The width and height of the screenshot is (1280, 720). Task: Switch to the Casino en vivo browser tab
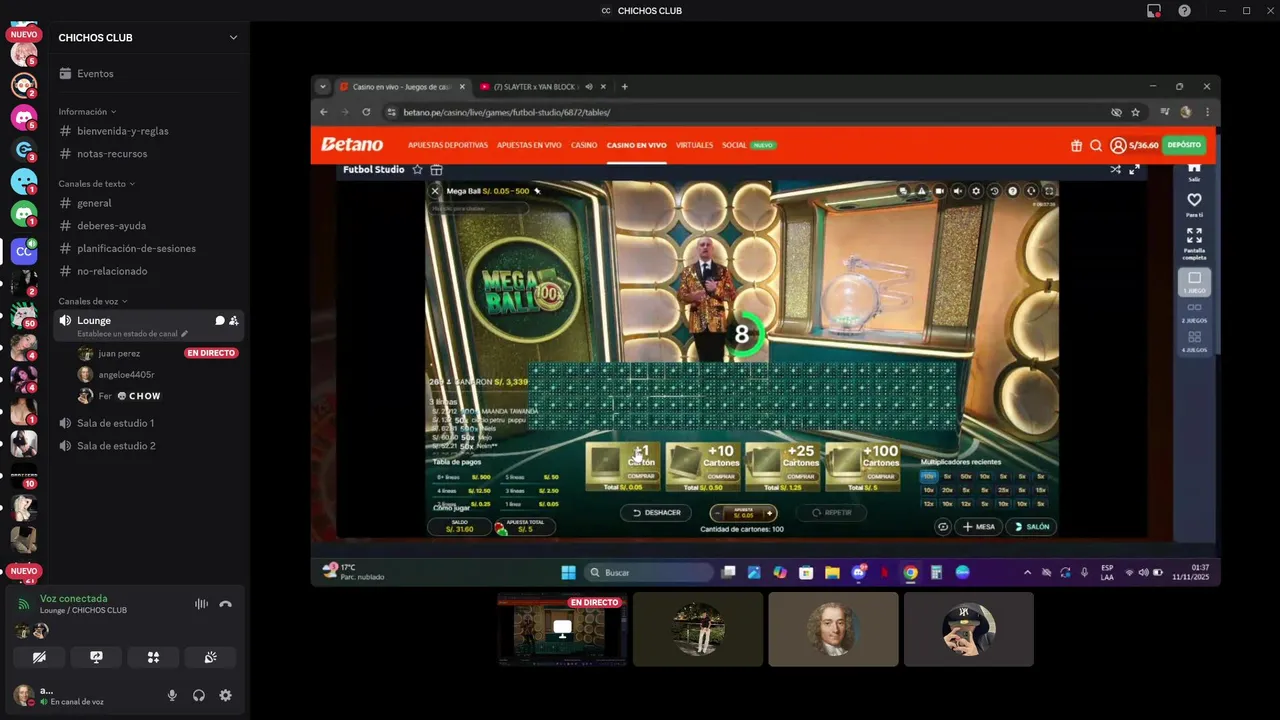click(402, 87)
